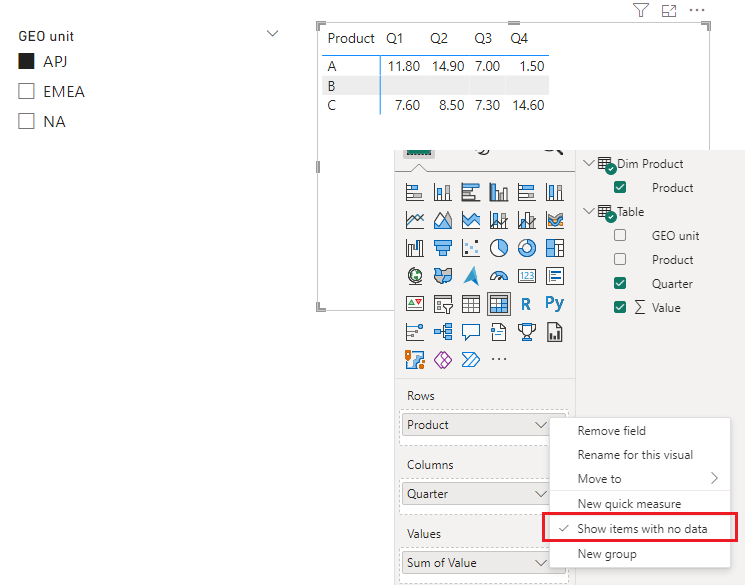750x585 pixels.
Task: Open filters icon on the matrix visual
Action: 640,10
